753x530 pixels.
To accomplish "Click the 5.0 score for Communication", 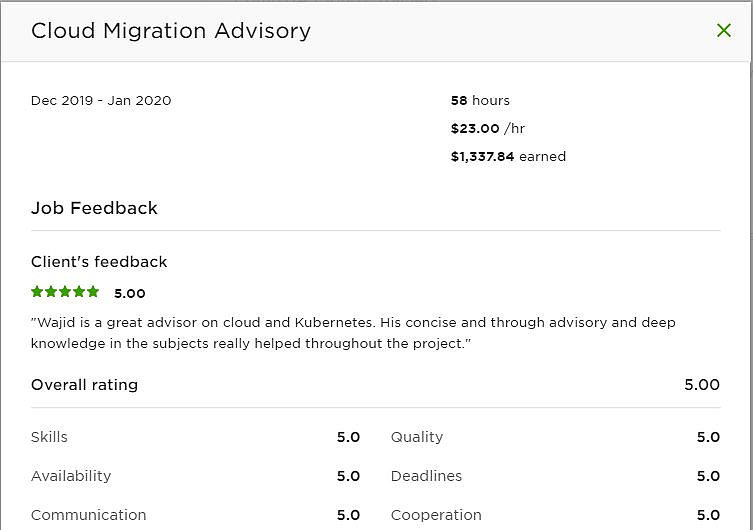I will (348, 515).
